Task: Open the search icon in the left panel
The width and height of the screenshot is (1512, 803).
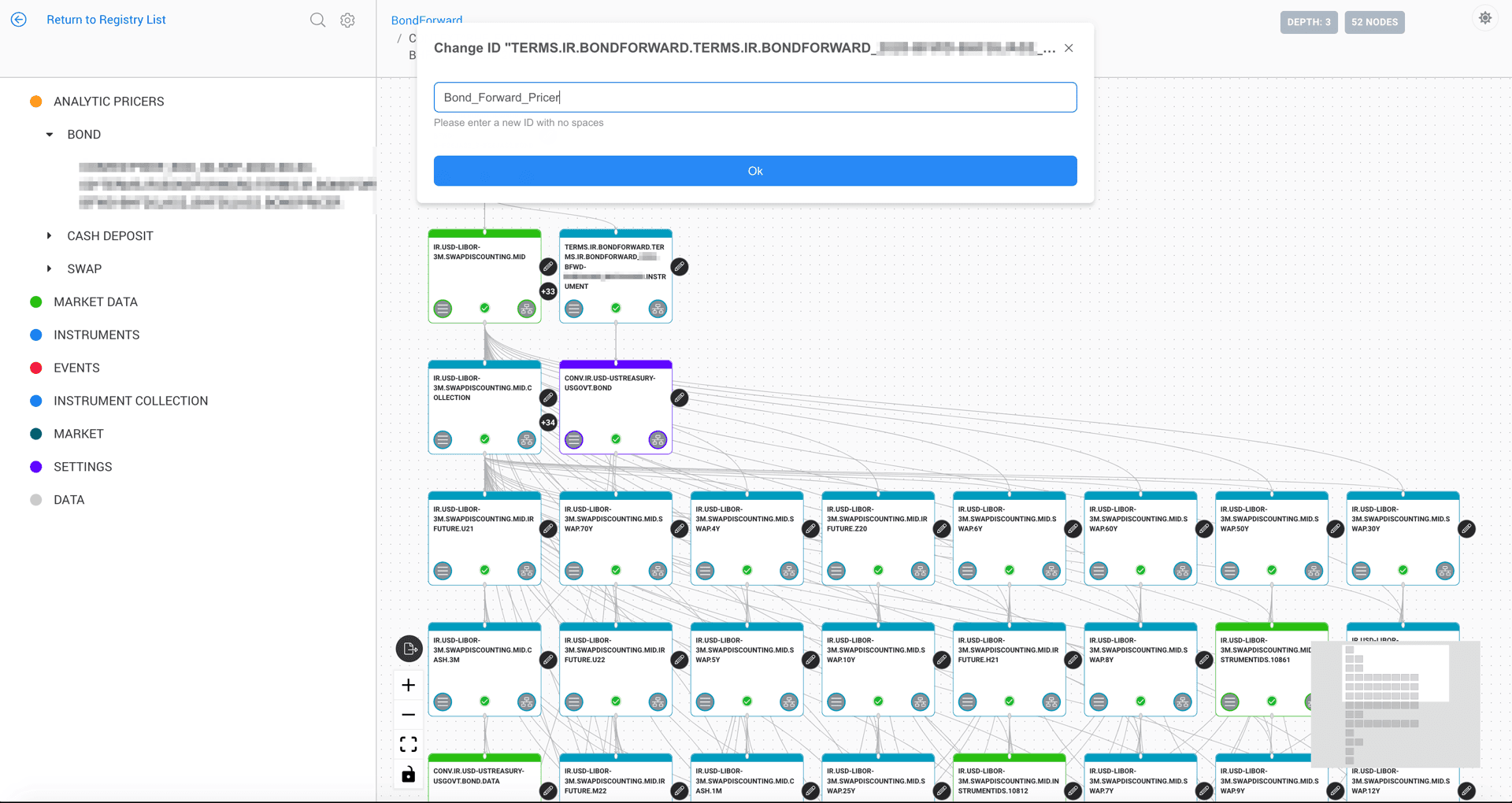Action: [317, 20]
